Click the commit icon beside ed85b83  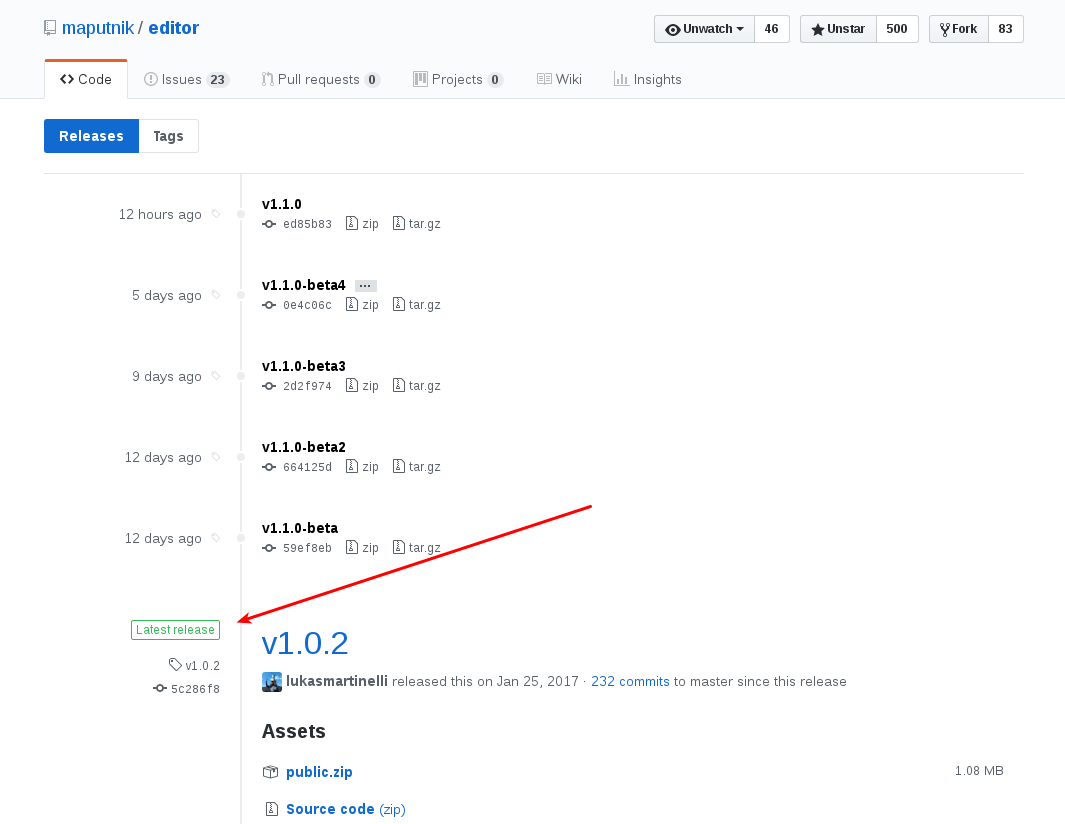268,224
